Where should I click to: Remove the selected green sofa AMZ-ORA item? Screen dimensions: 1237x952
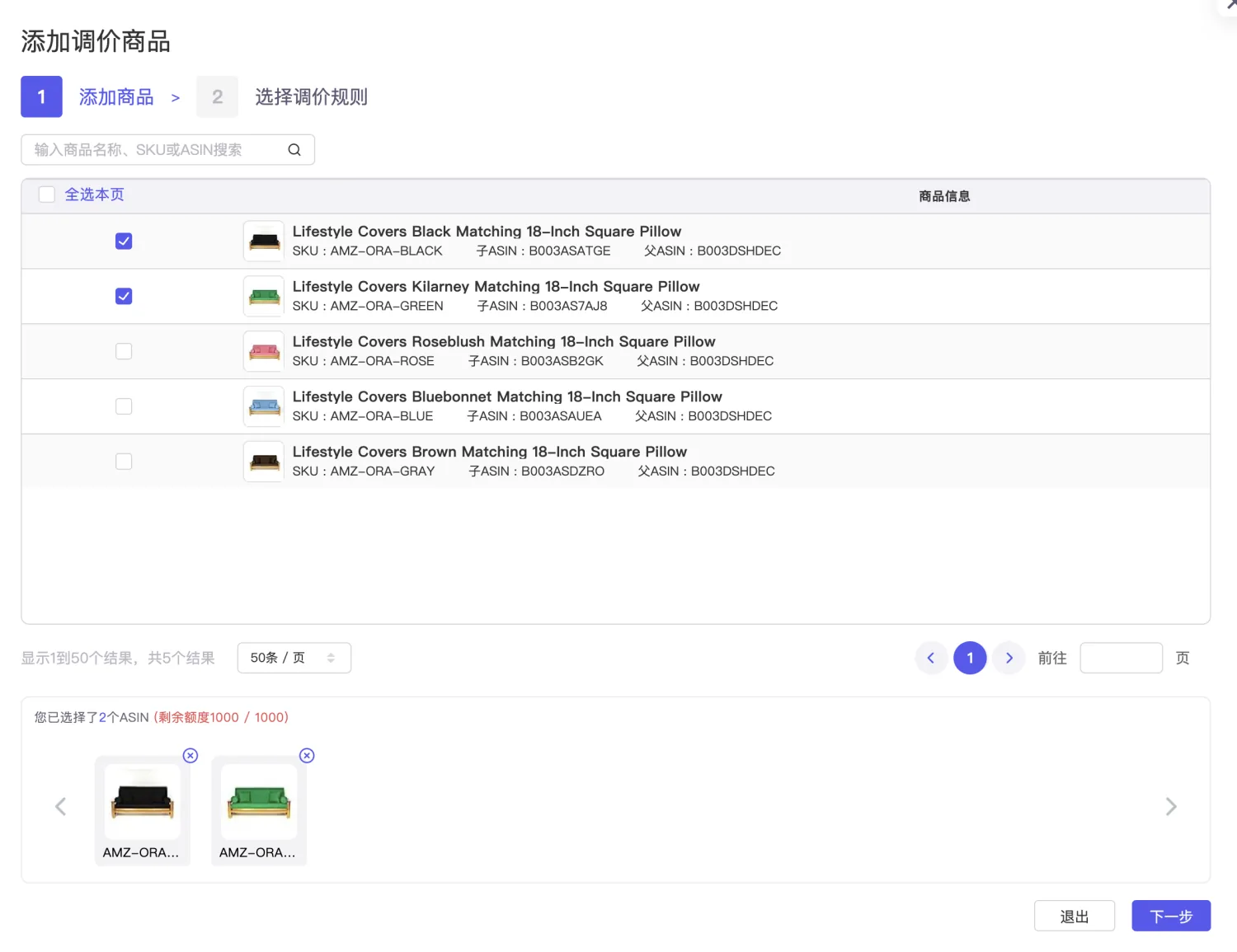click(x=307, y=756)
